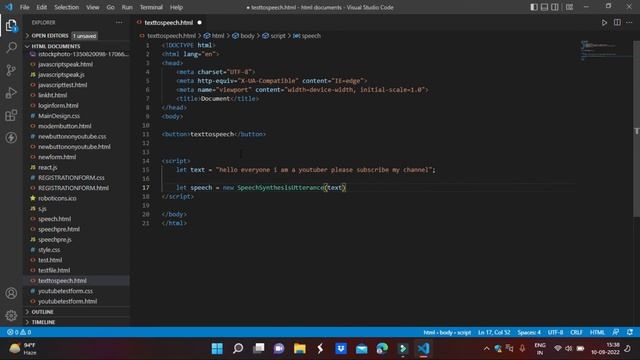Toggle the bottom panel layout icon
Screen dimensions: 640x360
544,7
